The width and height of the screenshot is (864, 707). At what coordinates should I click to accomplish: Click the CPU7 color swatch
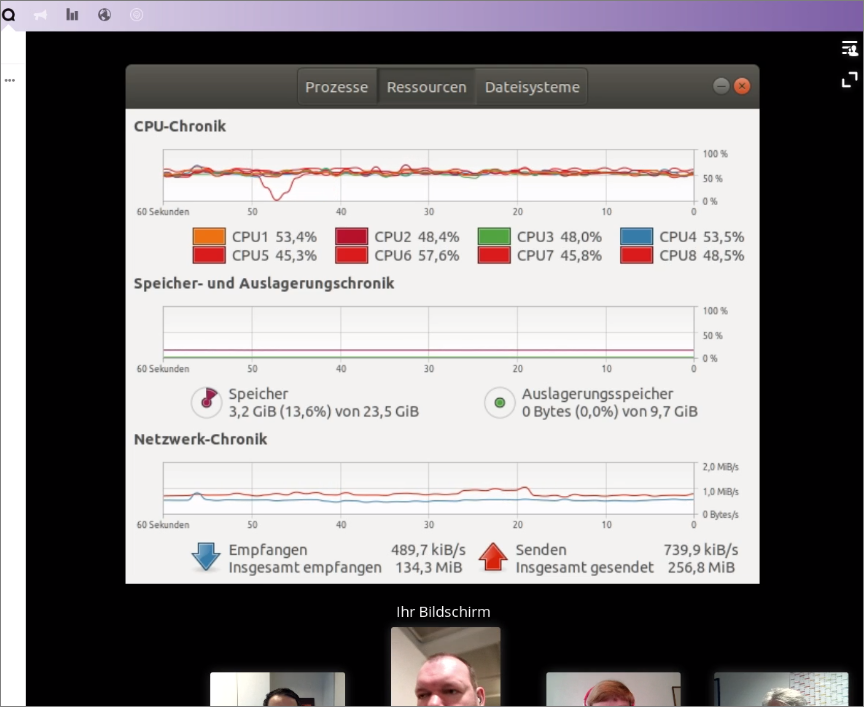(x=494, y=255)
